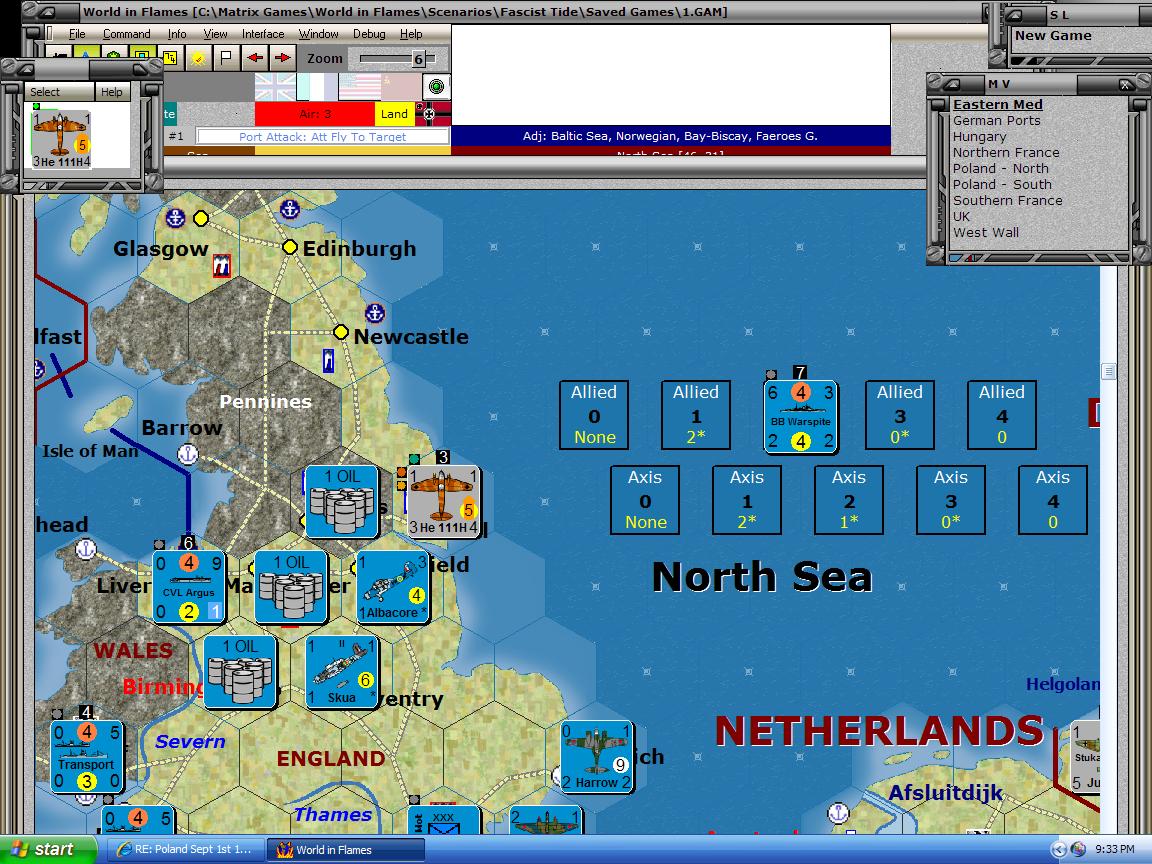Choose German Ports in M V list
Image resolution: width=1152 pixels, height=864 pixels.
coord(996,120)
